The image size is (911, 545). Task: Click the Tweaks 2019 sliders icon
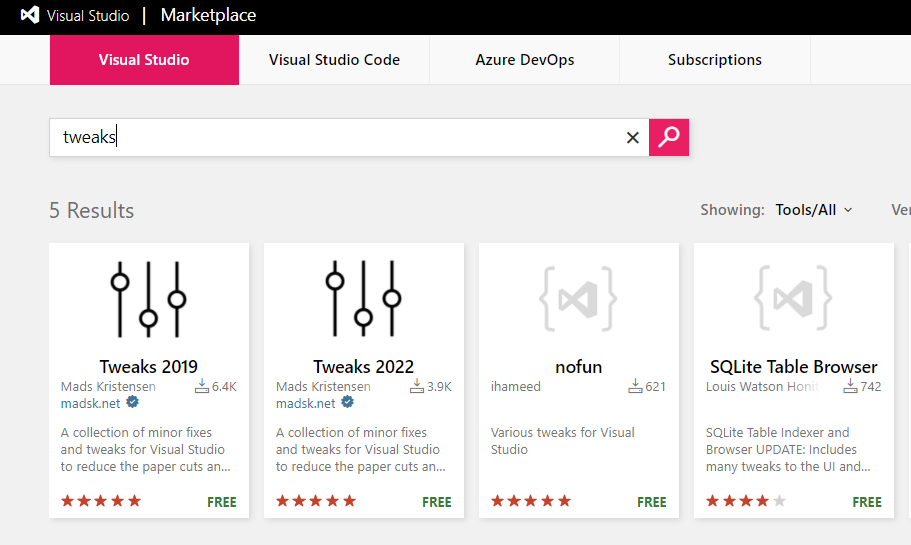pyautogui.click(x=148, y=299)
